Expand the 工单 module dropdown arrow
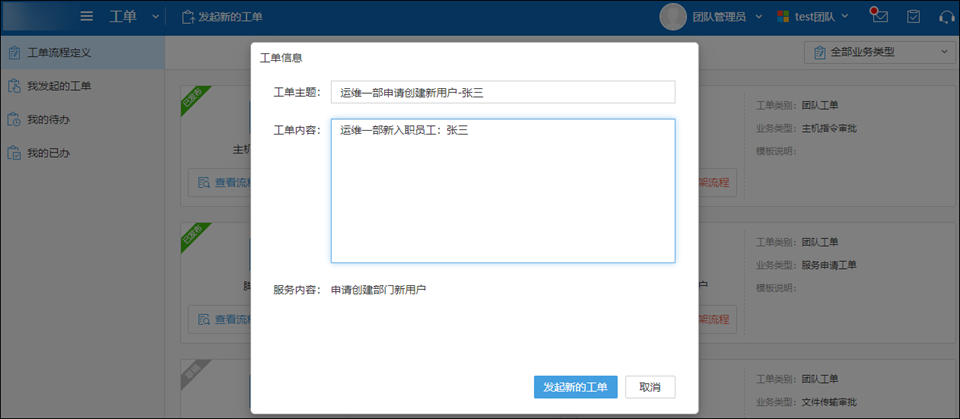Viewport: 960px width, 419px height. 154,17
